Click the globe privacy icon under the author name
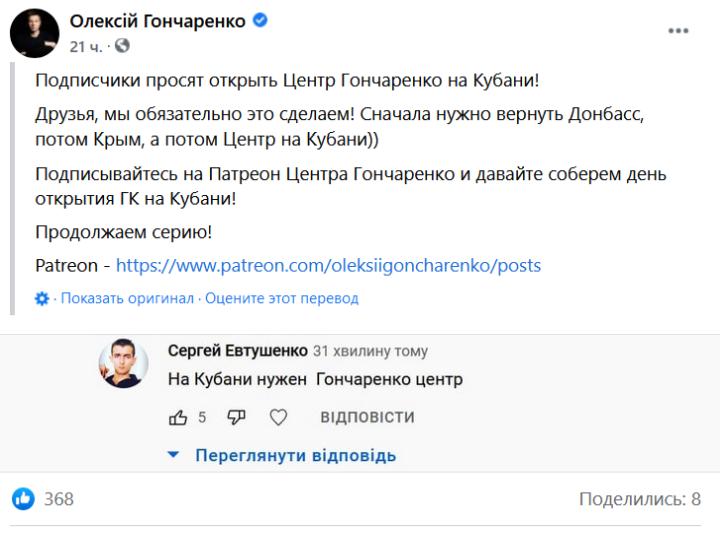Viewport: 720px width, 537px height. coord(122,46)
